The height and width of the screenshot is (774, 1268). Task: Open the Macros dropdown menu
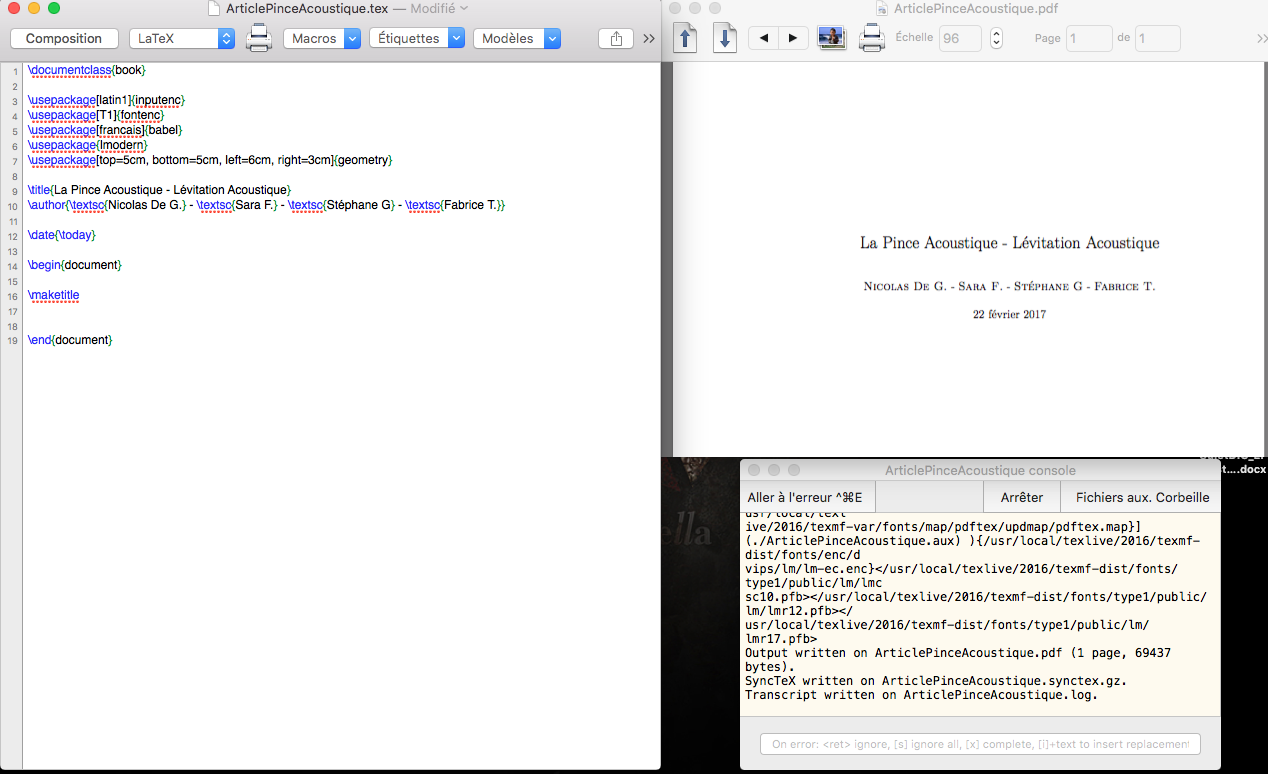pyautogui.click(x=322, y=39)
